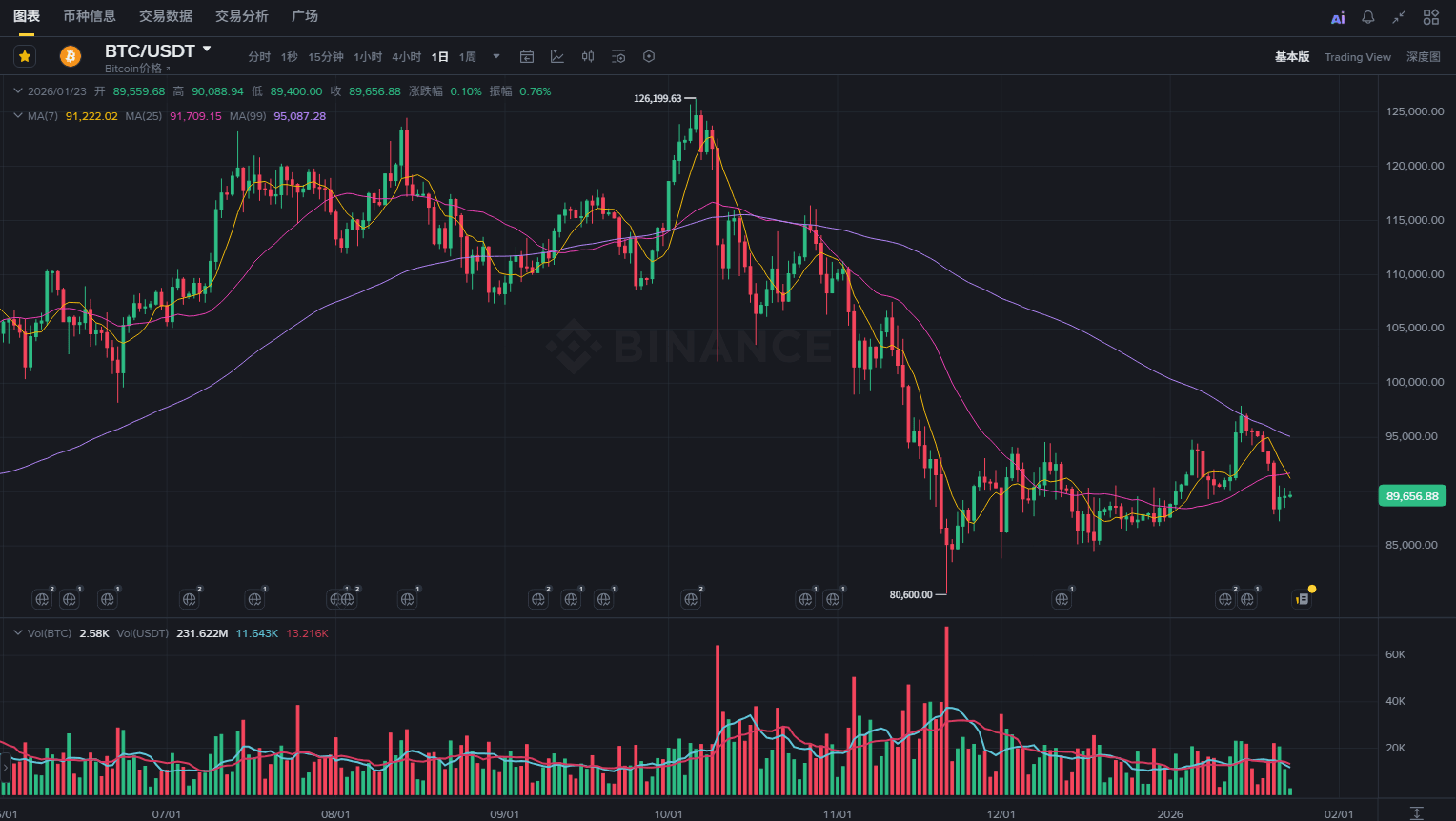Open the hexagon chart settings icon
Screen dimensions: 1456x821
coord(649,57)
